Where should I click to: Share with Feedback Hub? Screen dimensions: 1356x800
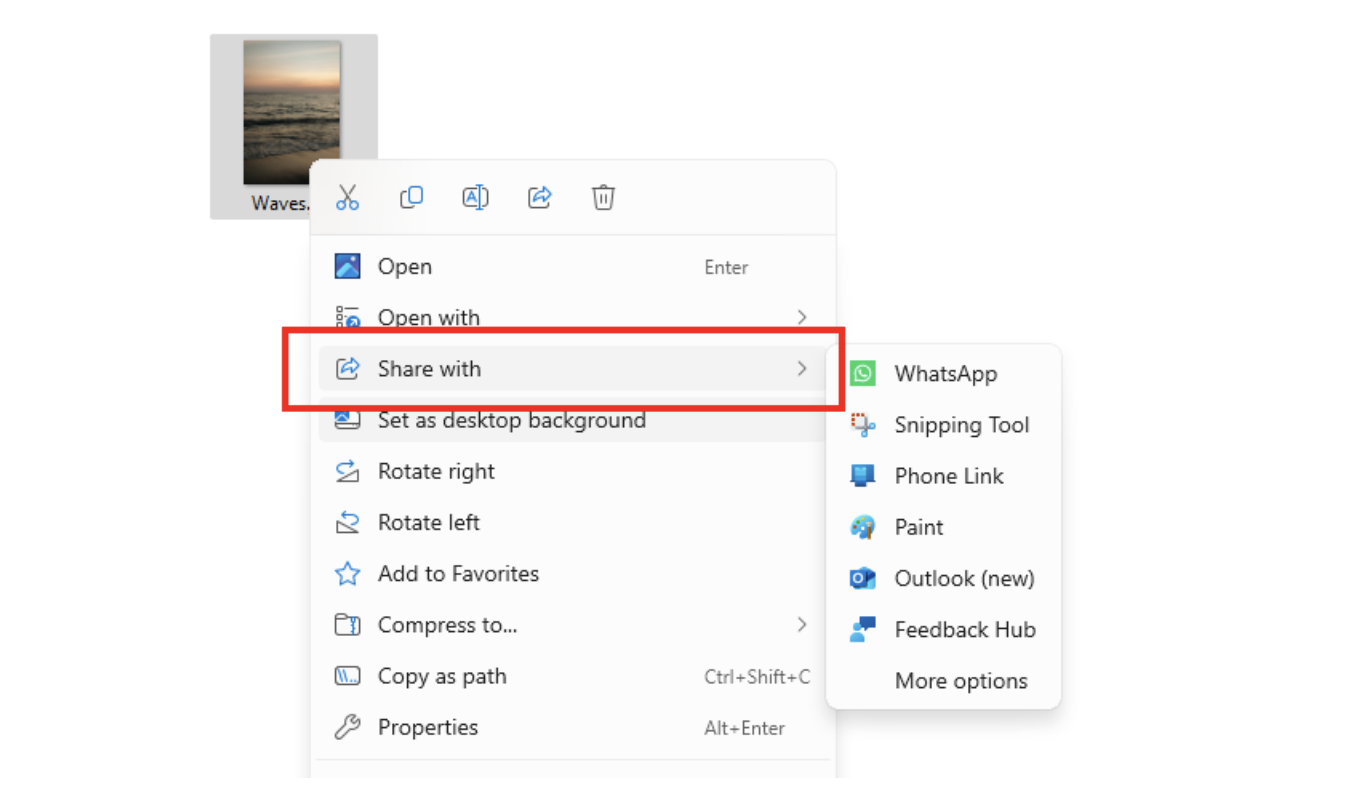point(943,629)
